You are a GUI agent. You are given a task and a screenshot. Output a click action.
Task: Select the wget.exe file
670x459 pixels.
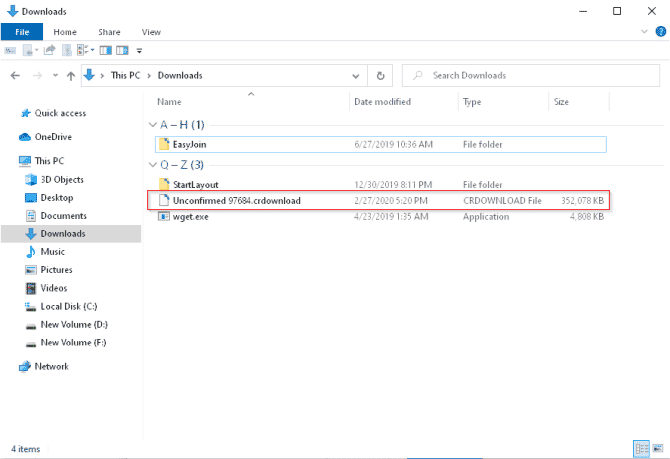(x=381, y=217)
